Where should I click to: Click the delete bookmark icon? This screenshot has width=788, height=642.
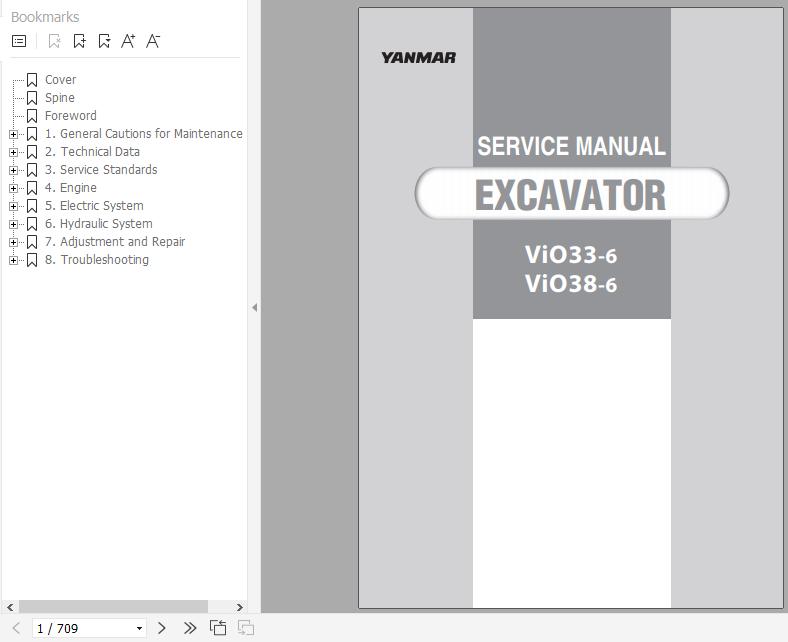(54, 41)
